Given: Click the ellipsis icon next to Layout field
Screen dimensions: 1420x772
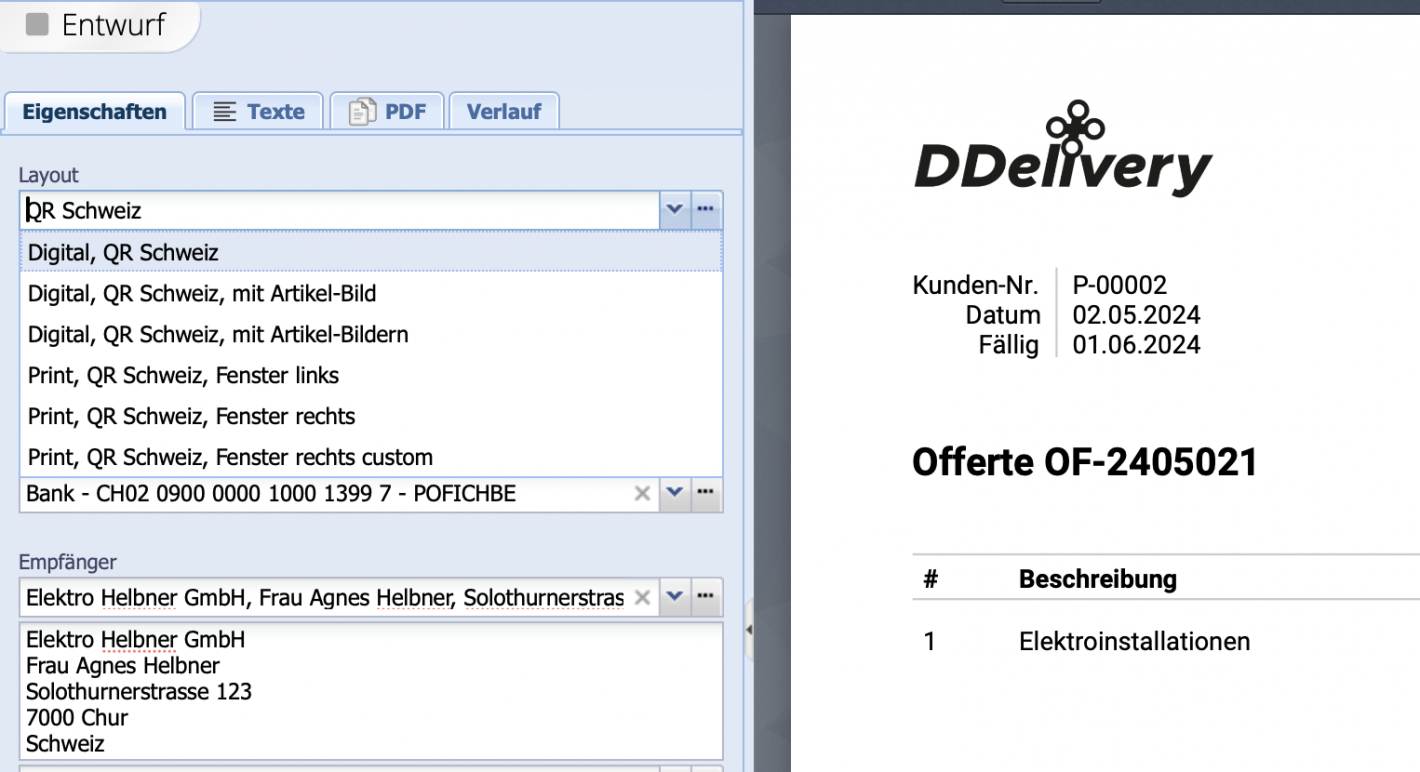Looking at the screenshot, I should pos(706,210).
